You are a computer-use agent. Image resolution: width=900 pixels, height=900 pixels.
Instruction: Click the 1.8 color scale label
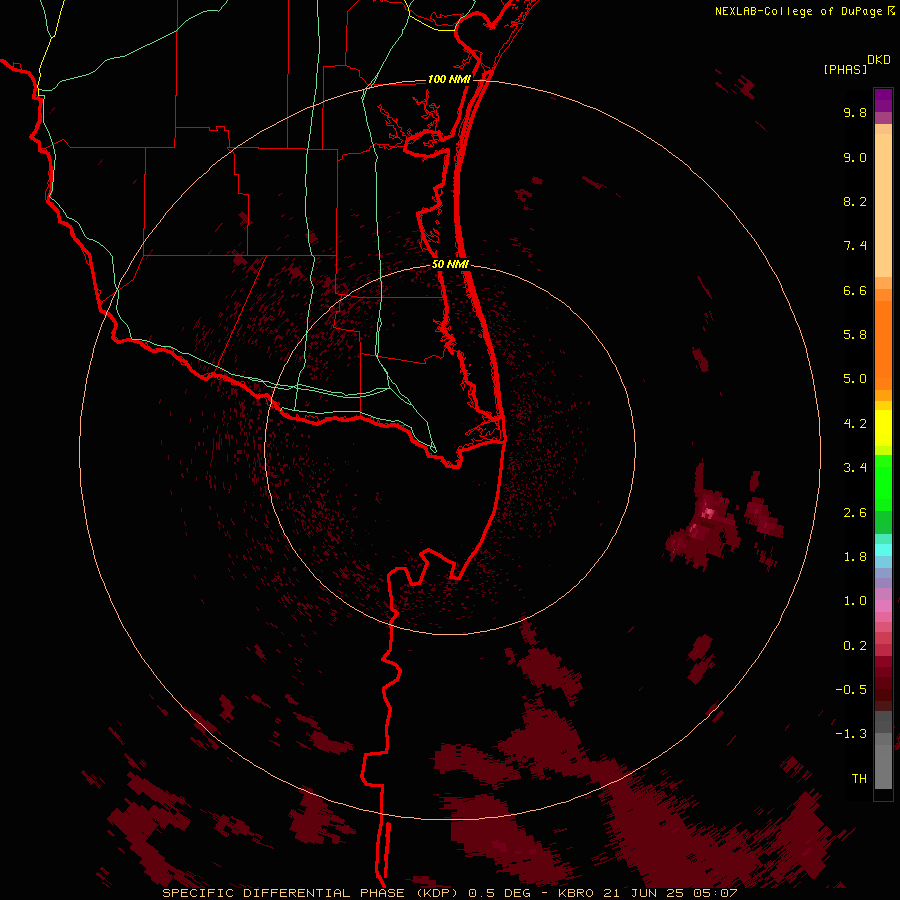pos(855,557)
